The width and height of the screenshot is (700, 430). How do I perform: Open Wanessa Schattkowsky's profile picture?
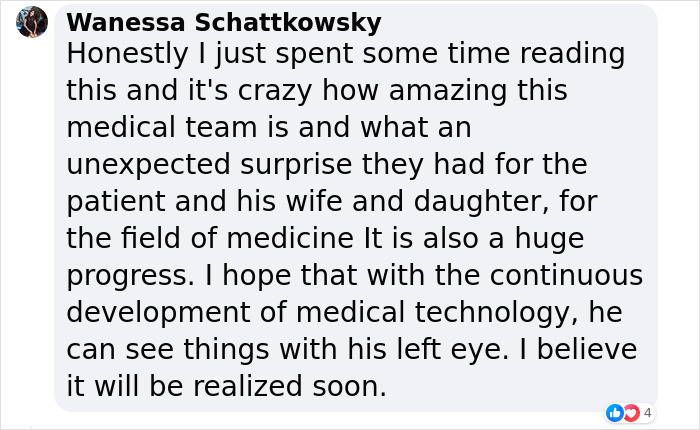(32, 21)
